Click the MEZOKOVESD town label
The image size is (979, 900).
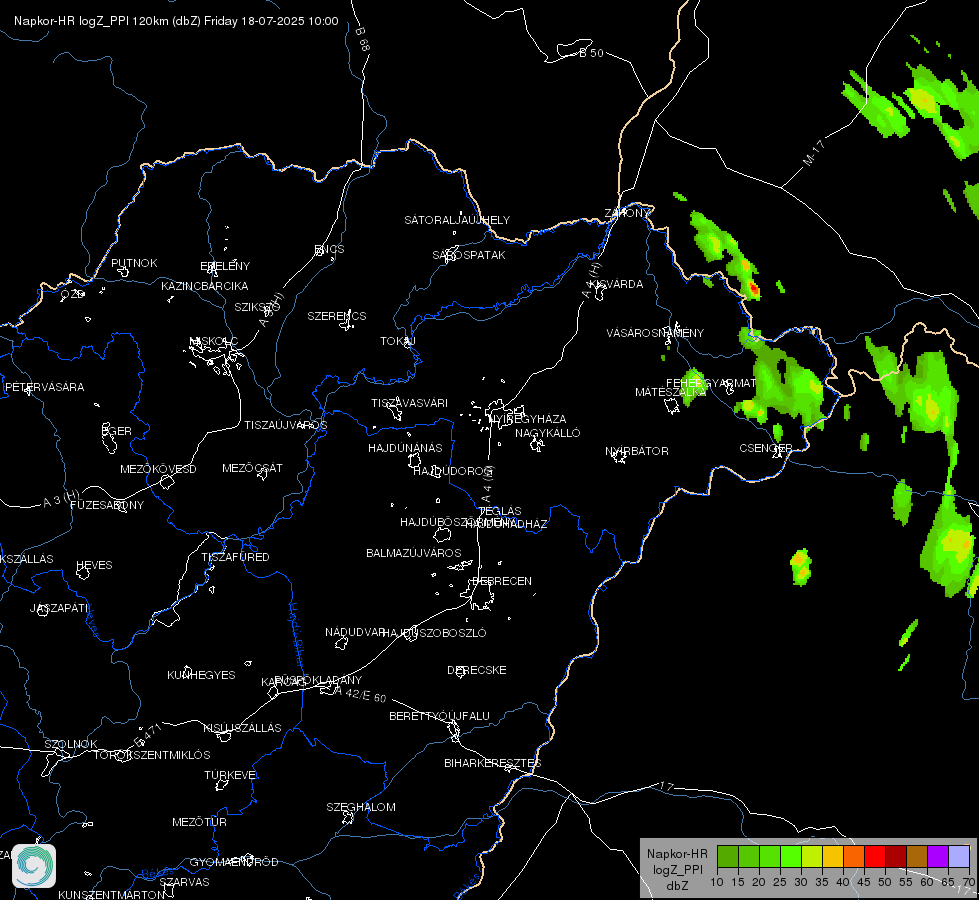pos(158,469)
